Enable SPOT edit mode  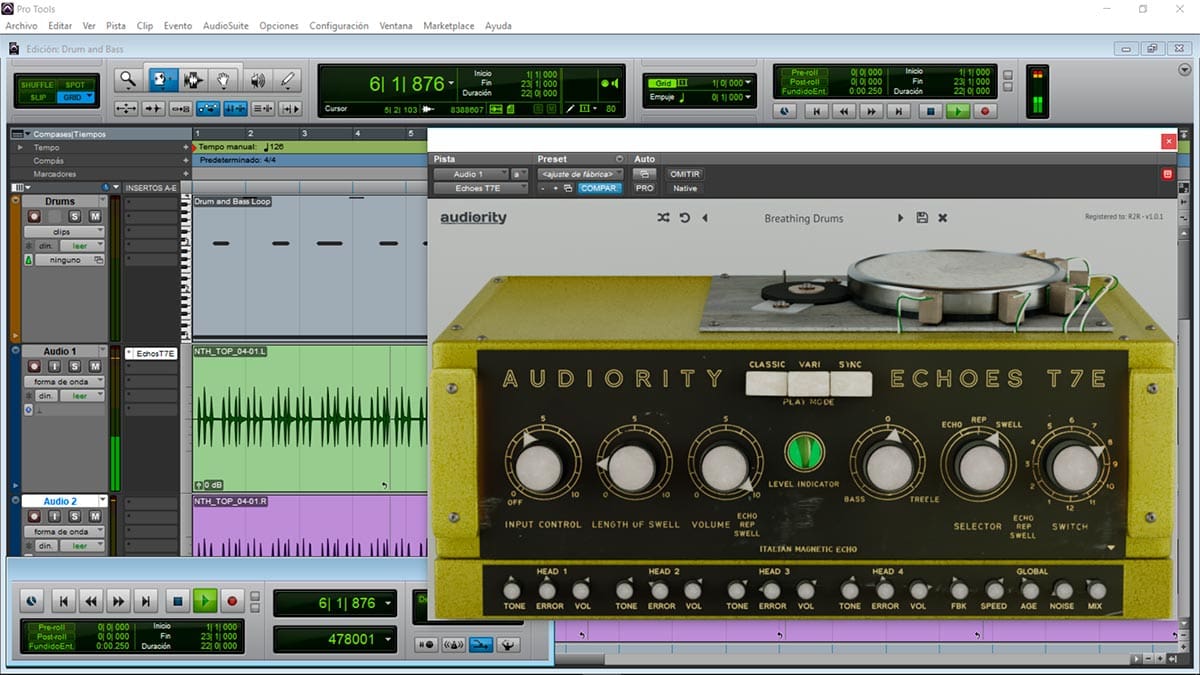[x=76, y=85]
